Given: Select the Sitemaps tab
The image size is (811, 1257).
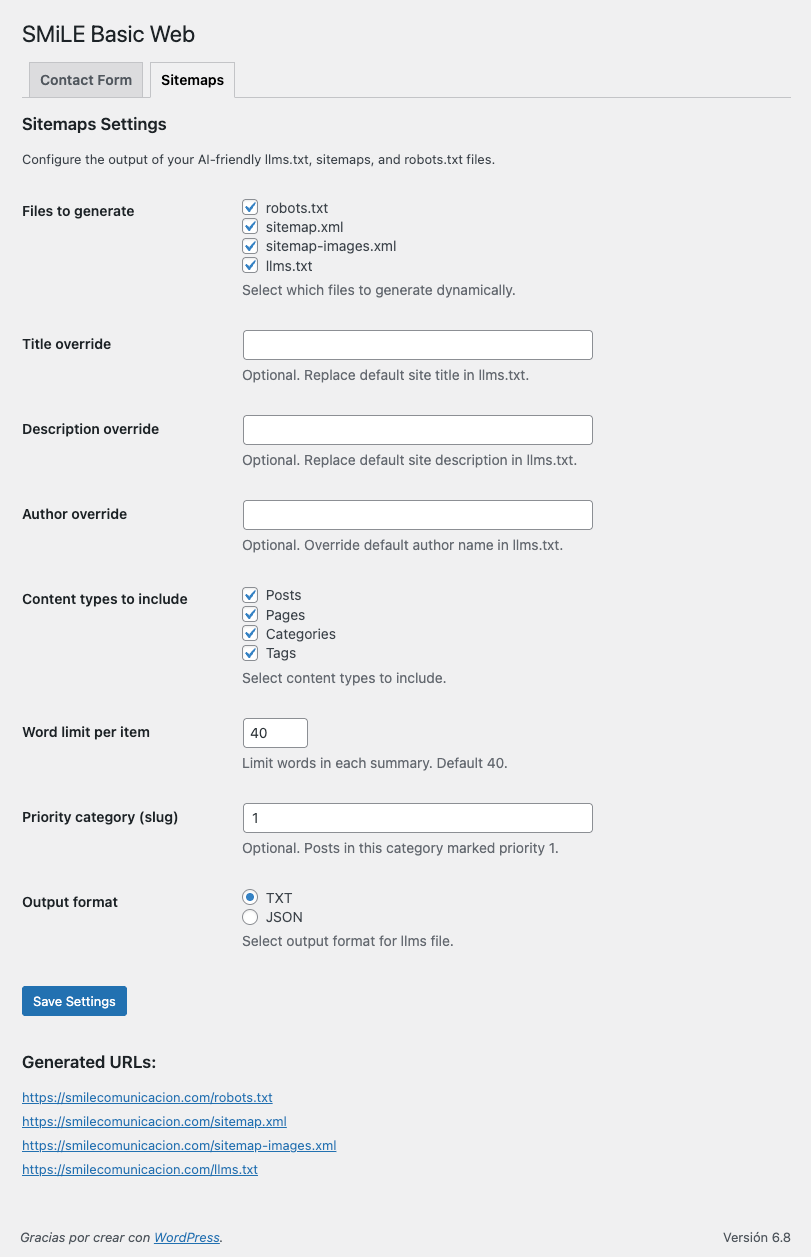Looking at the screenshot, I should pyautogui.click(x=192, y=80).
